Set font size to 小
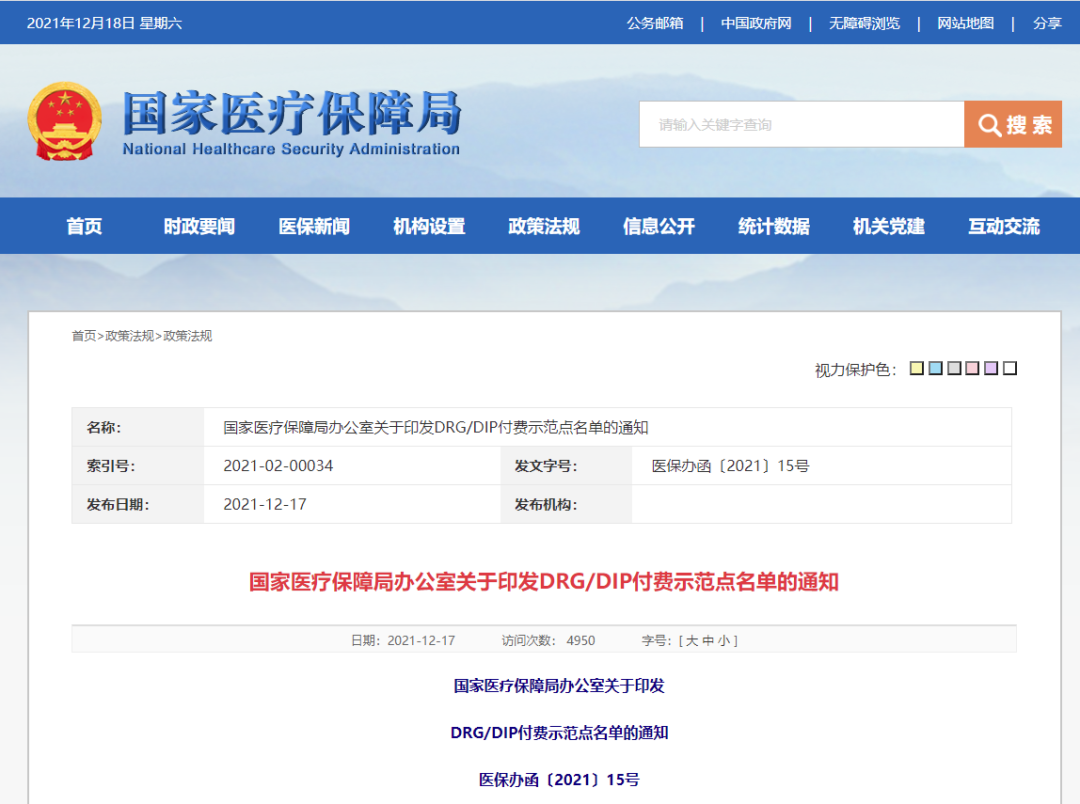Viewport: 1080px width, 804px height. (723, 641)
